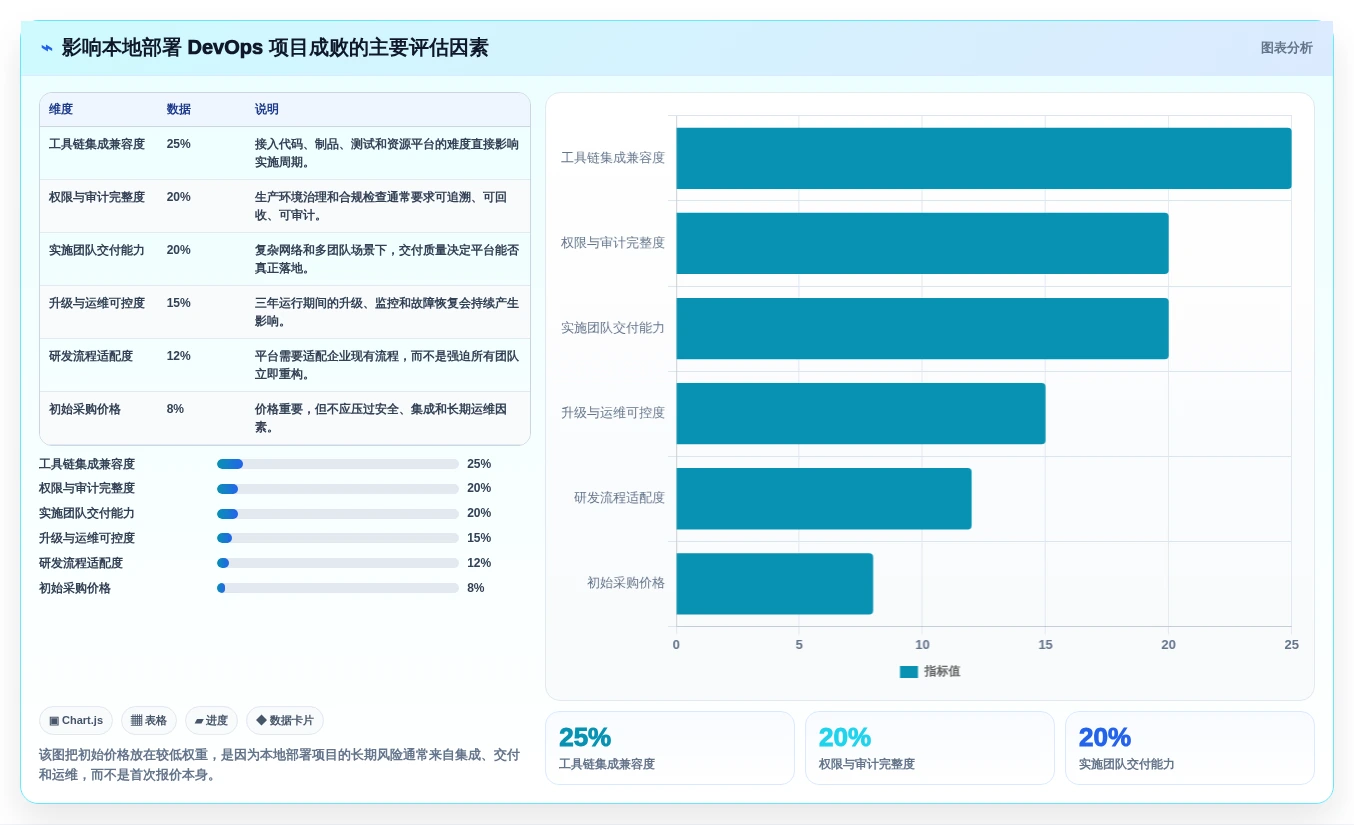Click description starting 价格重要
This screenshot has width=1354, height=825.
381,418
